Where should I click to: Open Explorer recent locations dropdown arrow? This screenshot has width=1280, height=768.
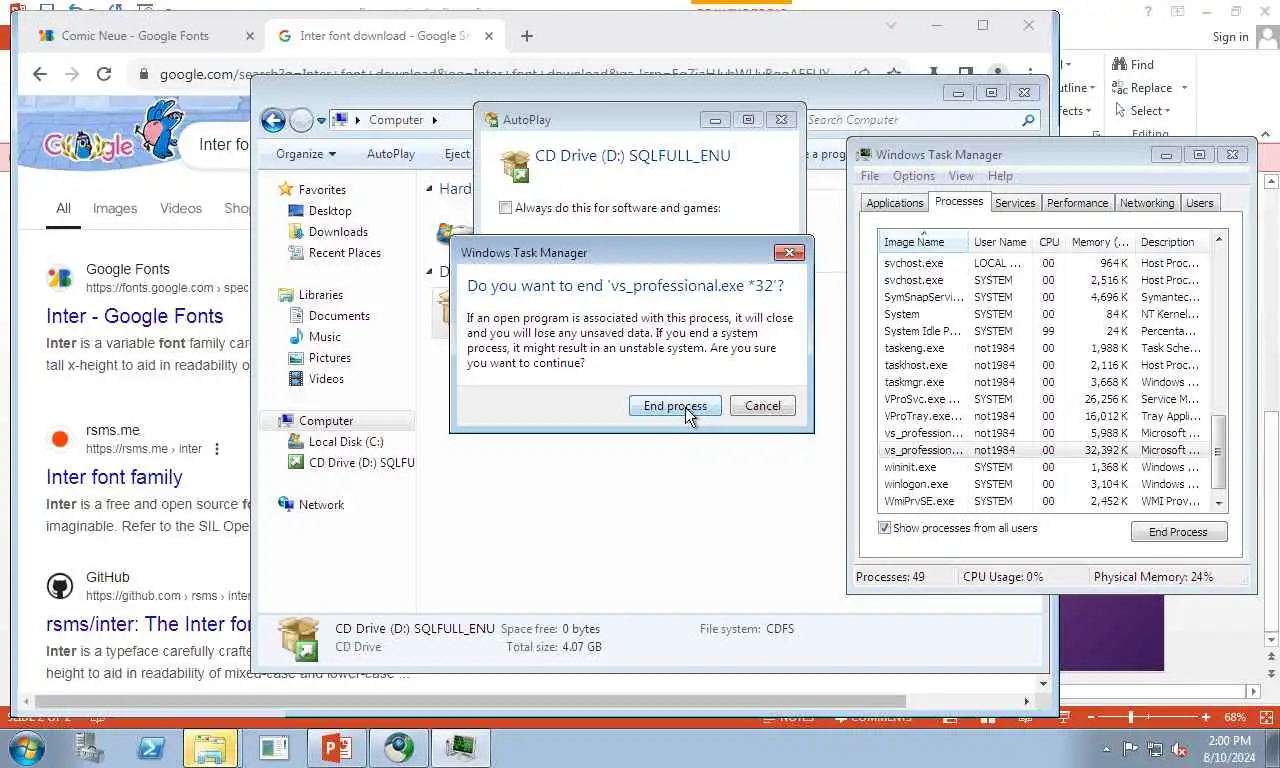click(x=321, y=120)
